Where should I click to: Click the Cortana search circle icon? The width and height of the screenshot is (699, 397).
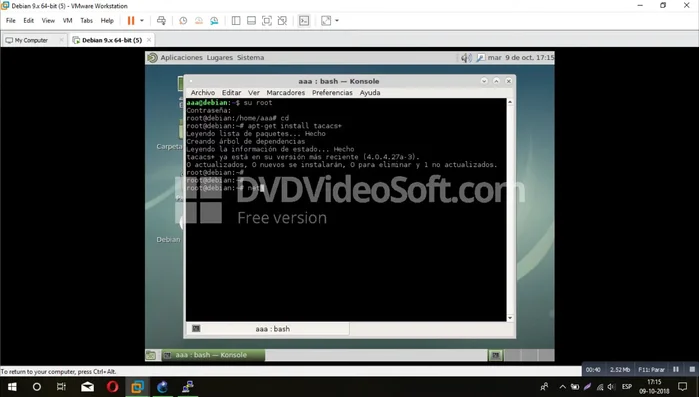tap(37, 387)
